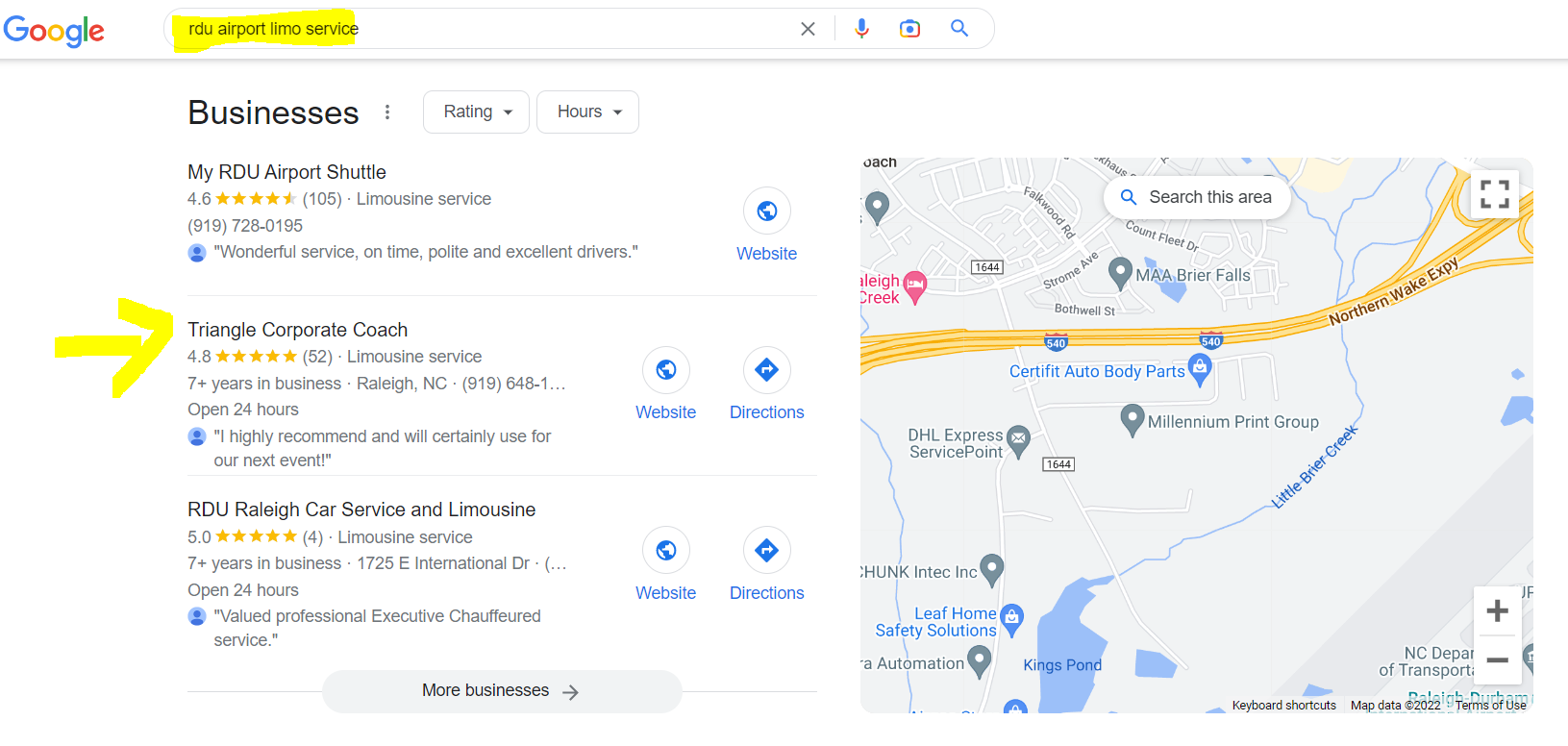Open the Hours filter dropdown
The image size is (1568, 746).
coord(587,112)
